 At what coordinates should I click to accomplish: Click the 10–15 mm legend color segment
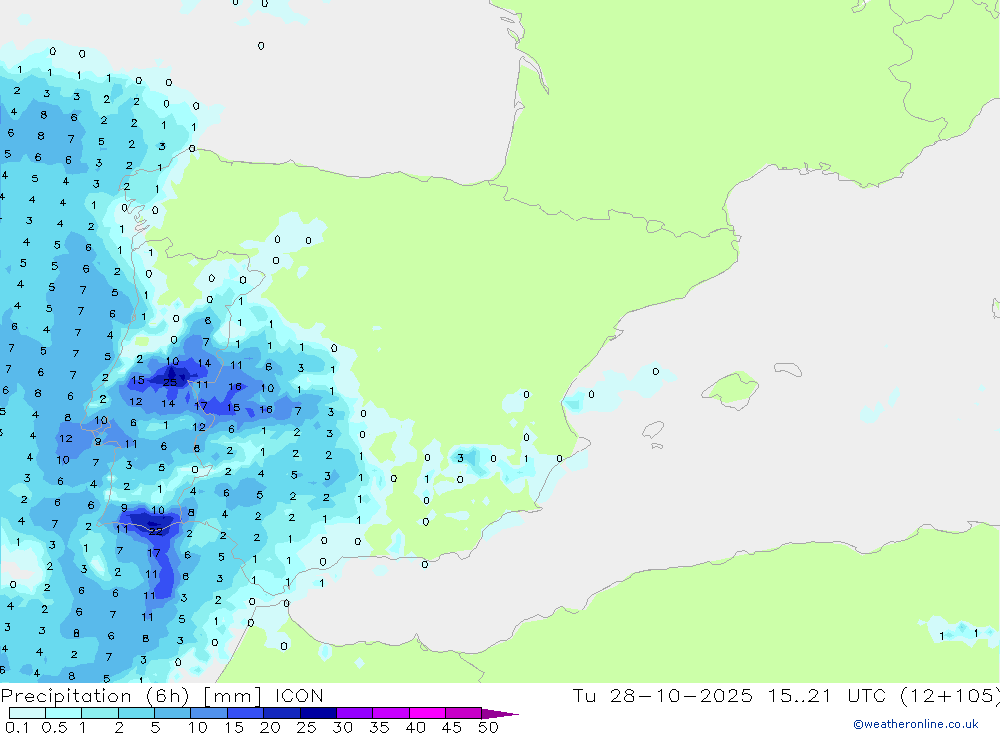[x=209, y=713]
